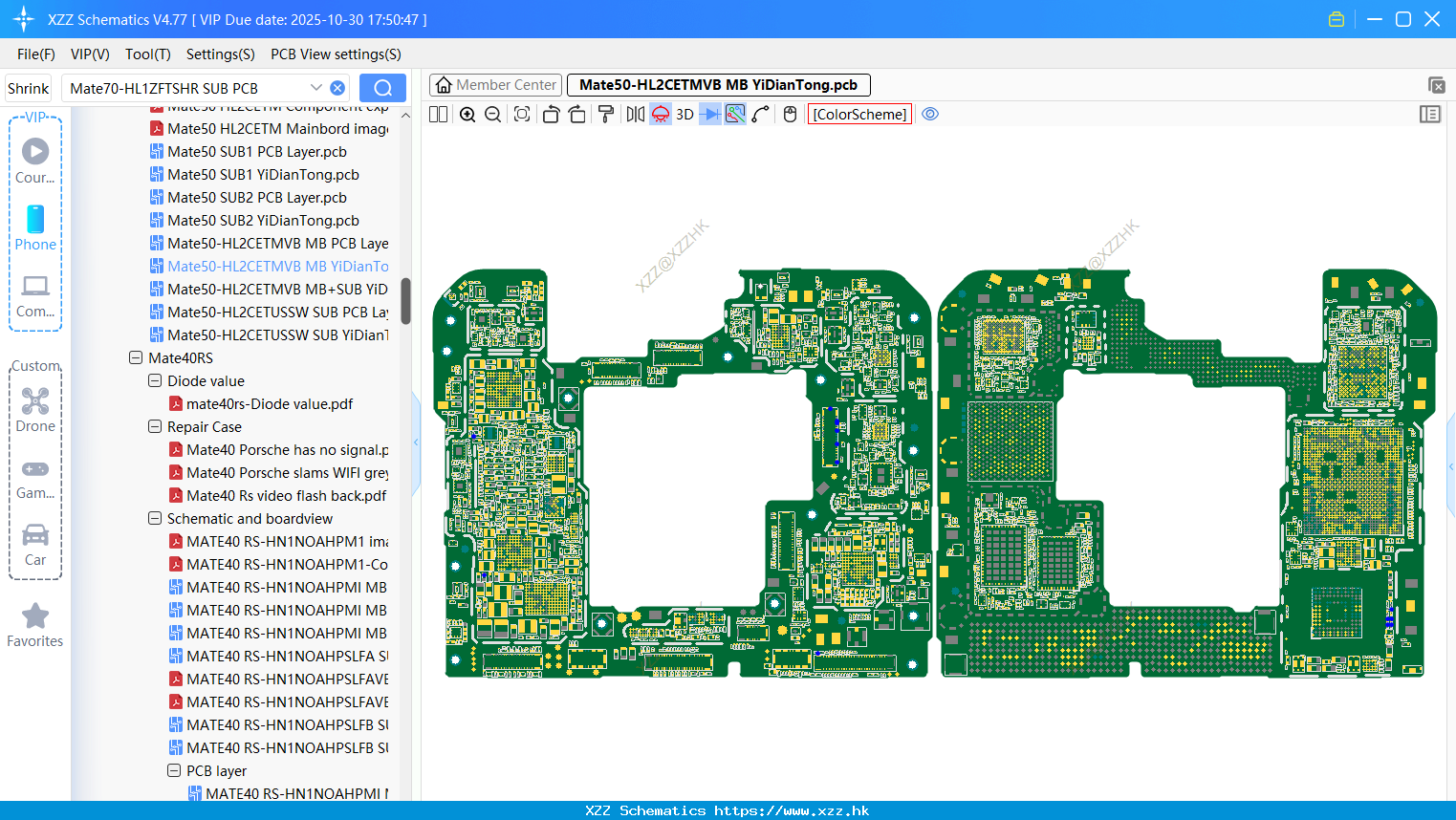
Task: Open the www.xzz.hk website link
Action: click(x=792, y=810)
